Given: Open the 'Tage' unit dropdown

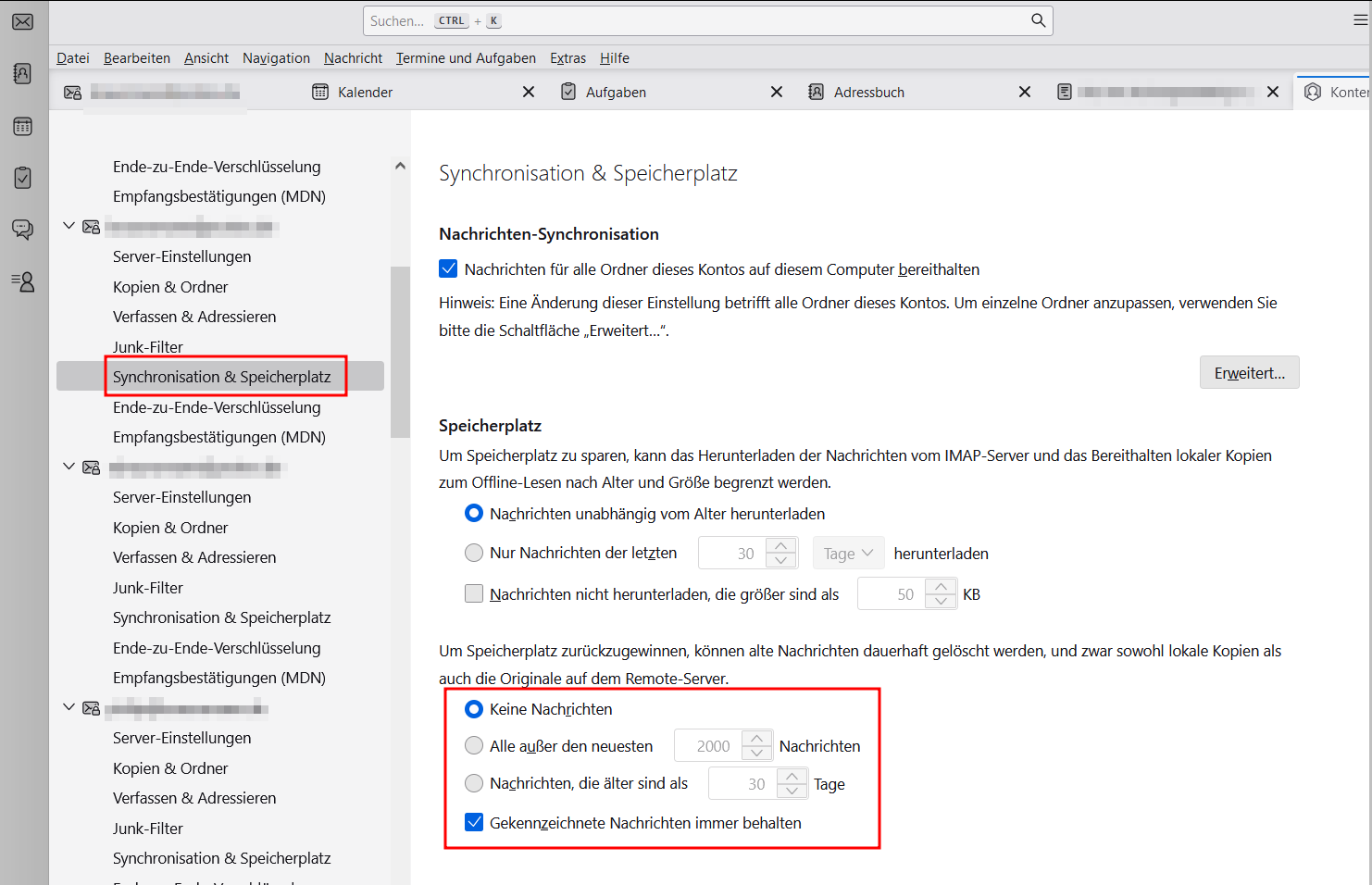Looking at the screenshot, I should 848,554.
